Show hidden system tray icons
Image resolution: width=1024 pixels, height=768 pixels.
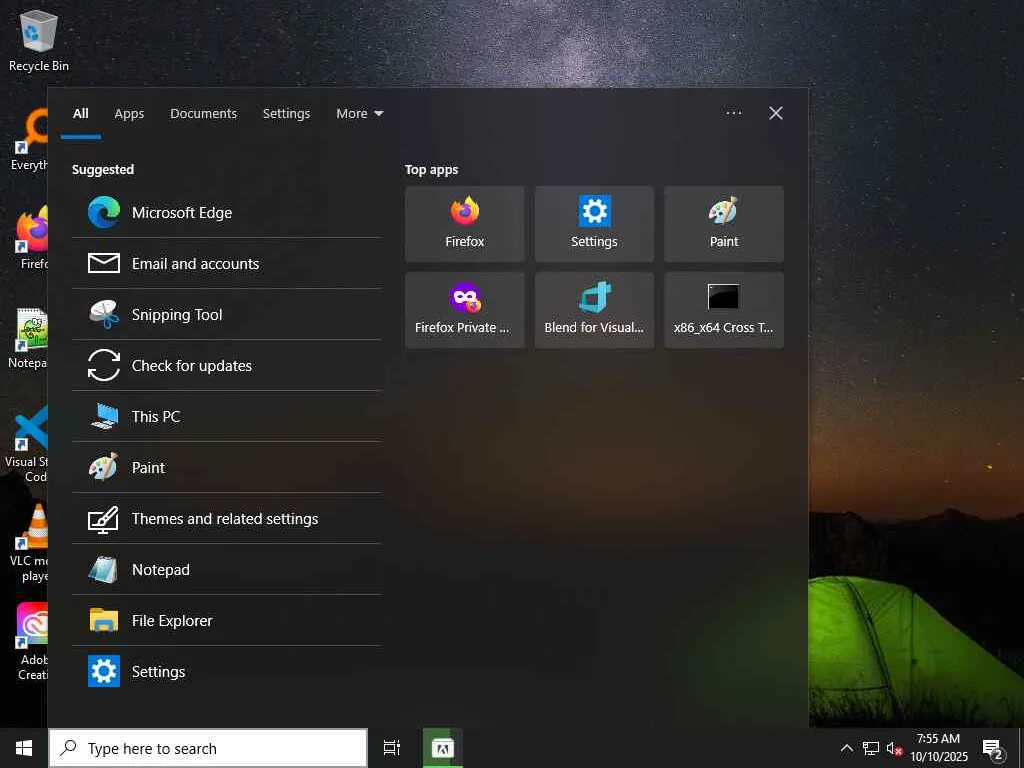pos(846,748)
